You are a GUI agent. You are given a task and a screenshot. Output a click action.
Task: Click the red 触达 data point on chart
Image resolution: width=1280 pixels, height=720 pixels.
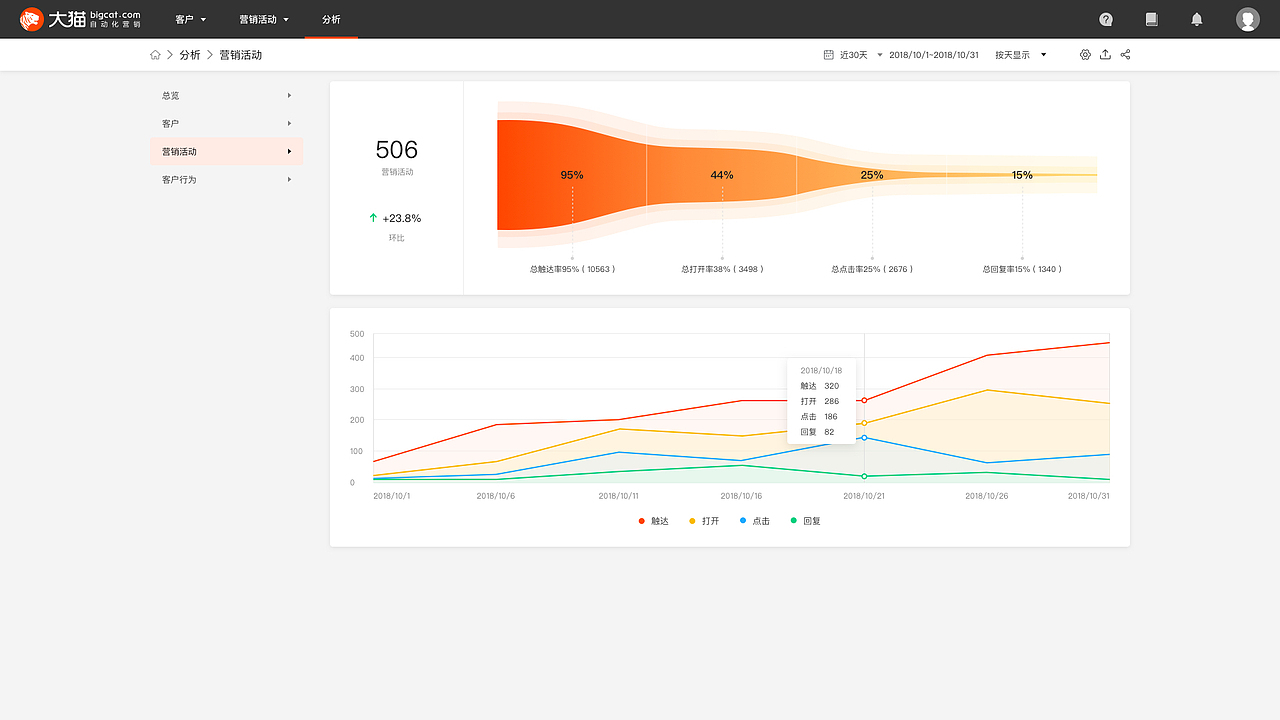tap(864, 401)
